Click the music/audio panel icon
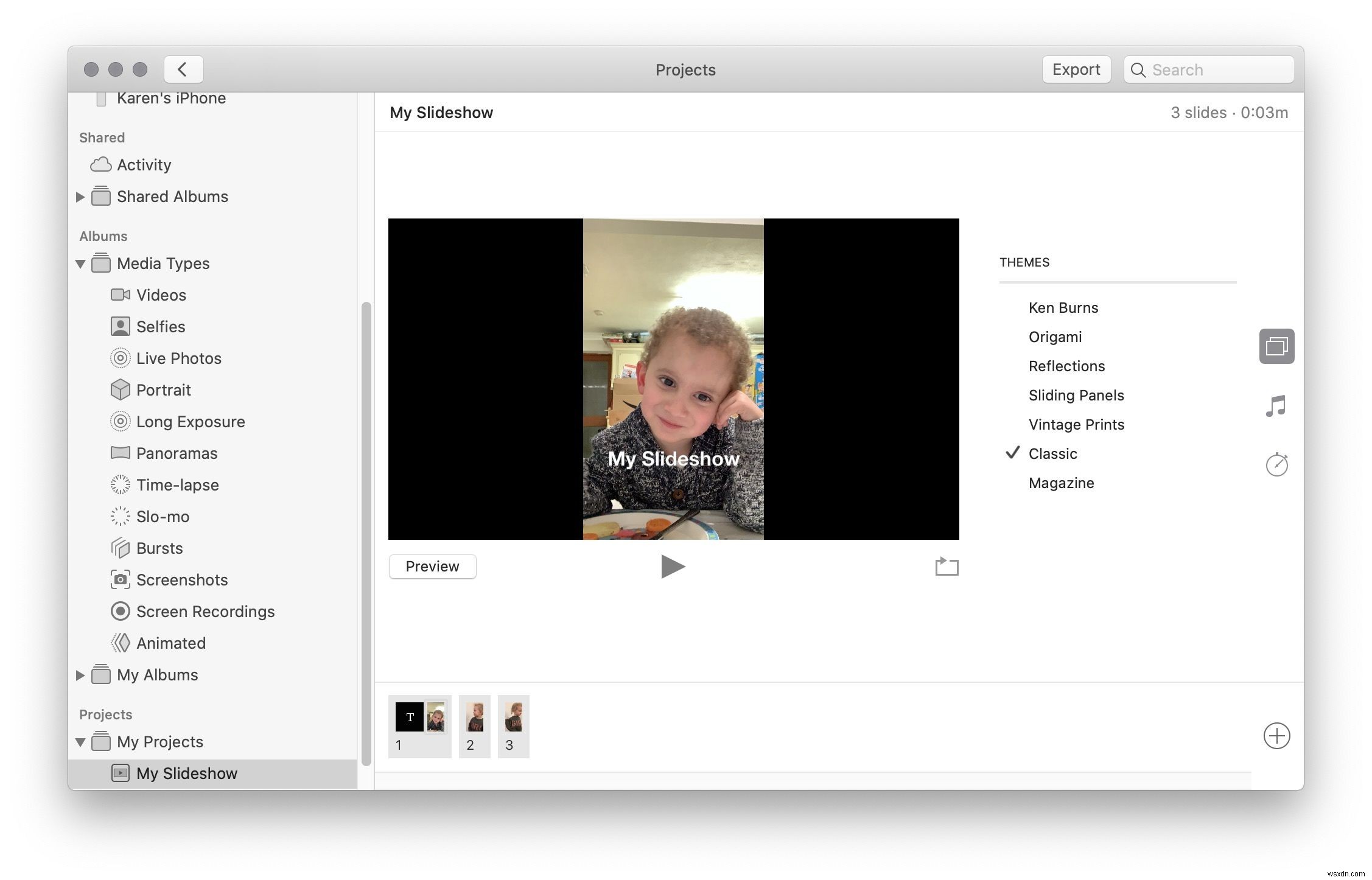1372x880 pixels. [x=1277, y=405]
